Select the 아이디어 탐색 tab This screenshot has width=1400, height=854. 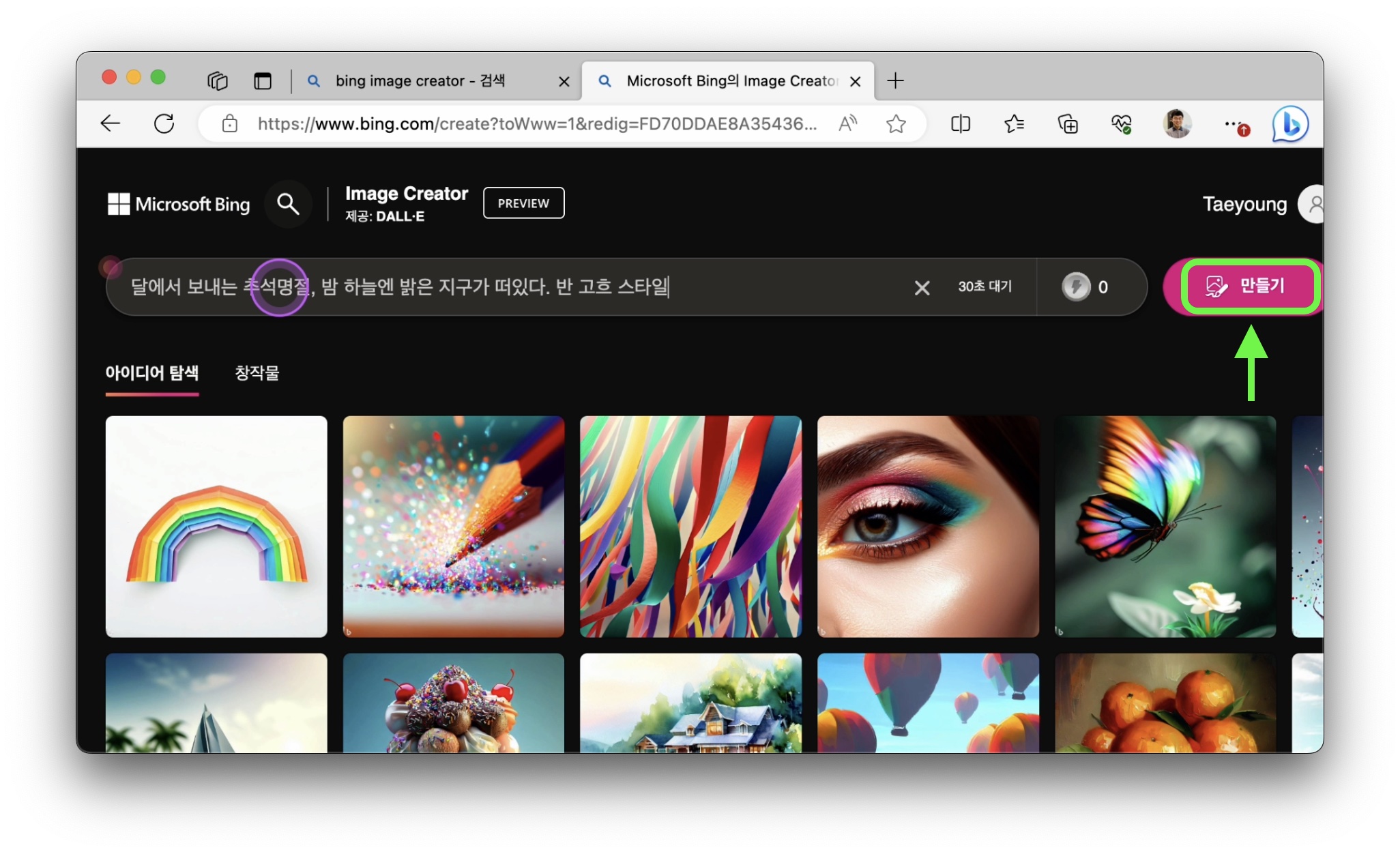tap(152, 372)
